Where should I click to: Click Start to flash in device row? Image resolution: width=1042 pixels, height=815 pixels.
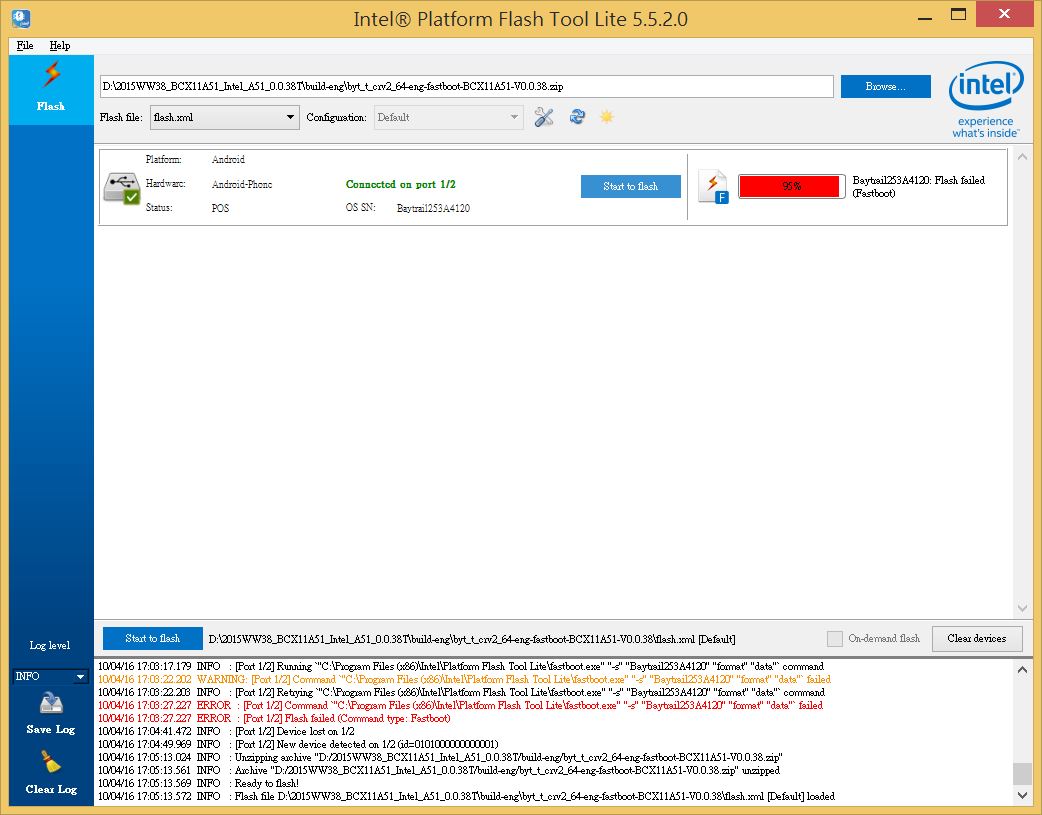[x=630, y=187]
